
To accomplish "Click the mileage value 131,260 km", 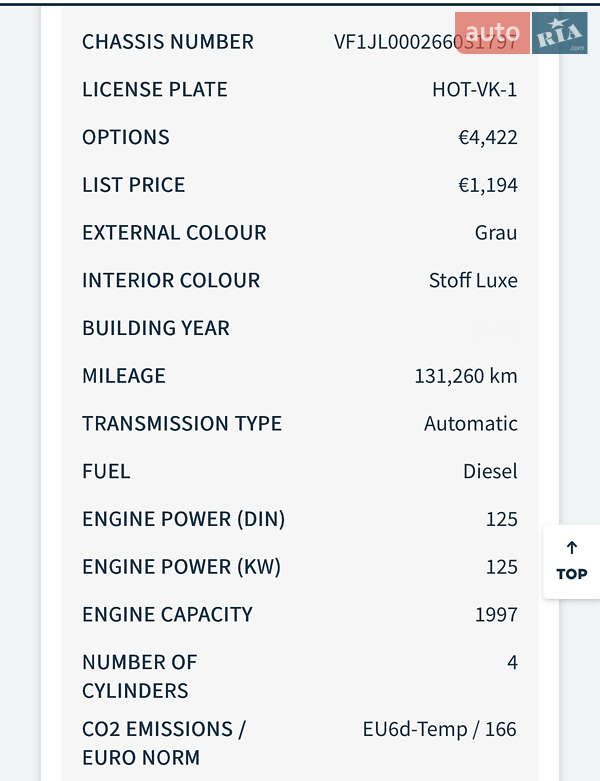I will click(x=466, y=376).
